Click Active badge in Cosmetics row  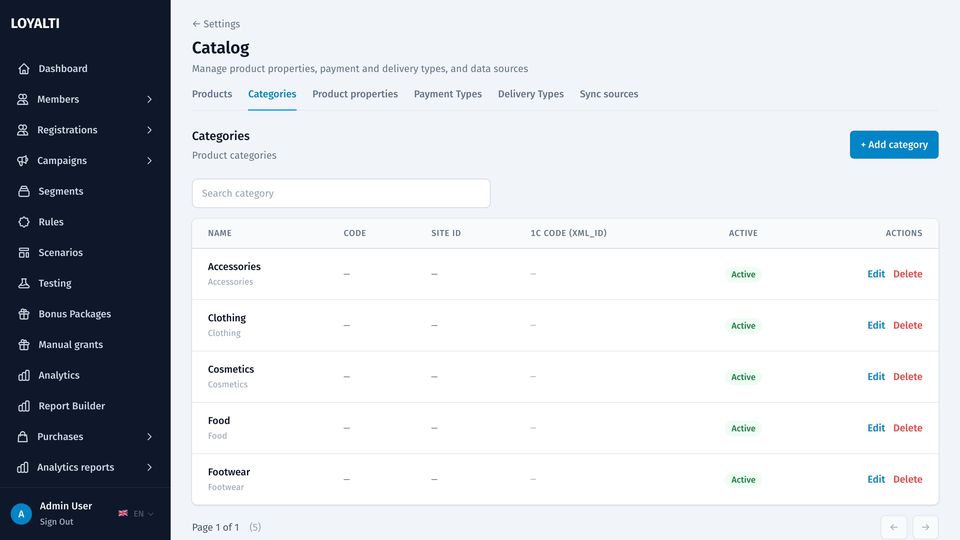pyautogui.click(x=743, y=377)
